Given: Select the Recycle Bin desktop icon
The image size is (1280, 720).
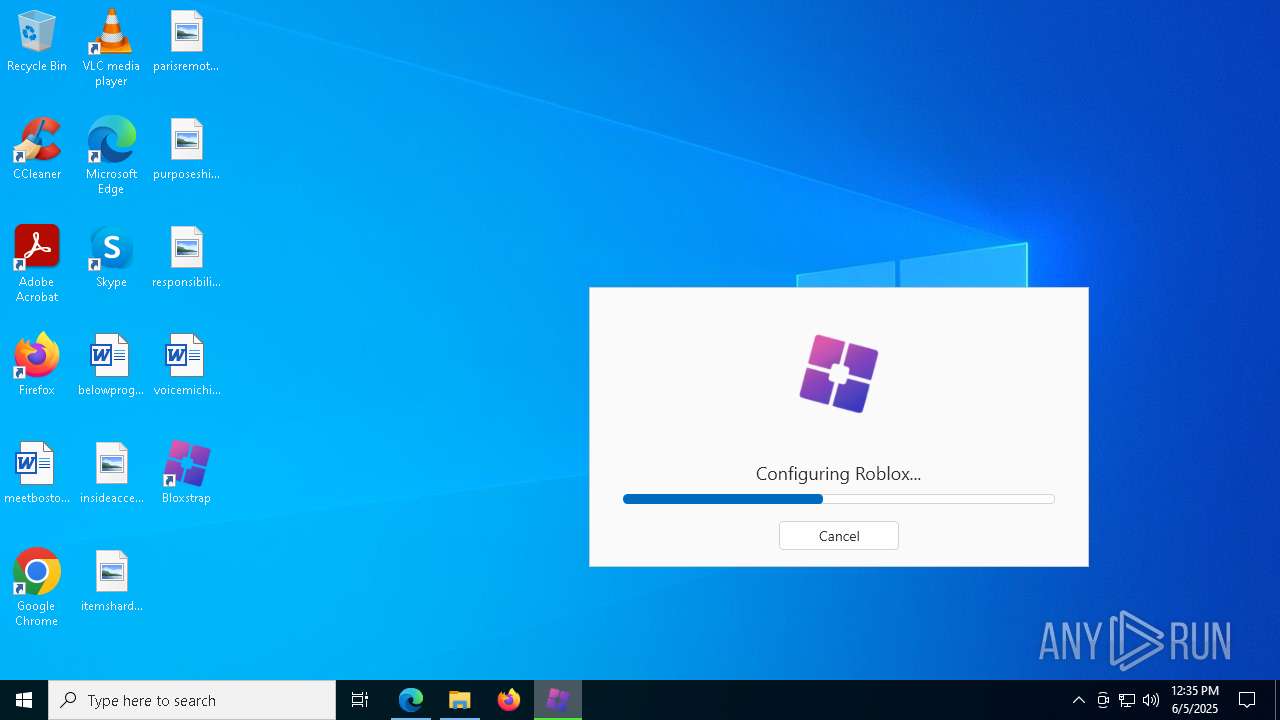Looking at the screenshot, I should tap(37, 42).
